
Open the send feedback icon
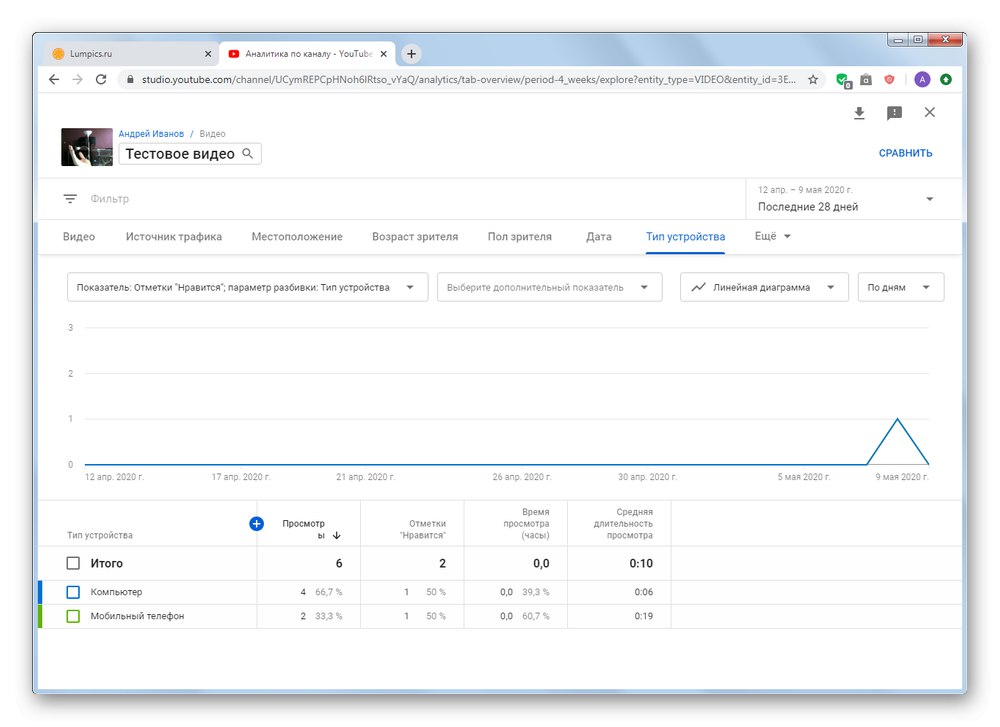pyautogui.click(x=895, y=113)
